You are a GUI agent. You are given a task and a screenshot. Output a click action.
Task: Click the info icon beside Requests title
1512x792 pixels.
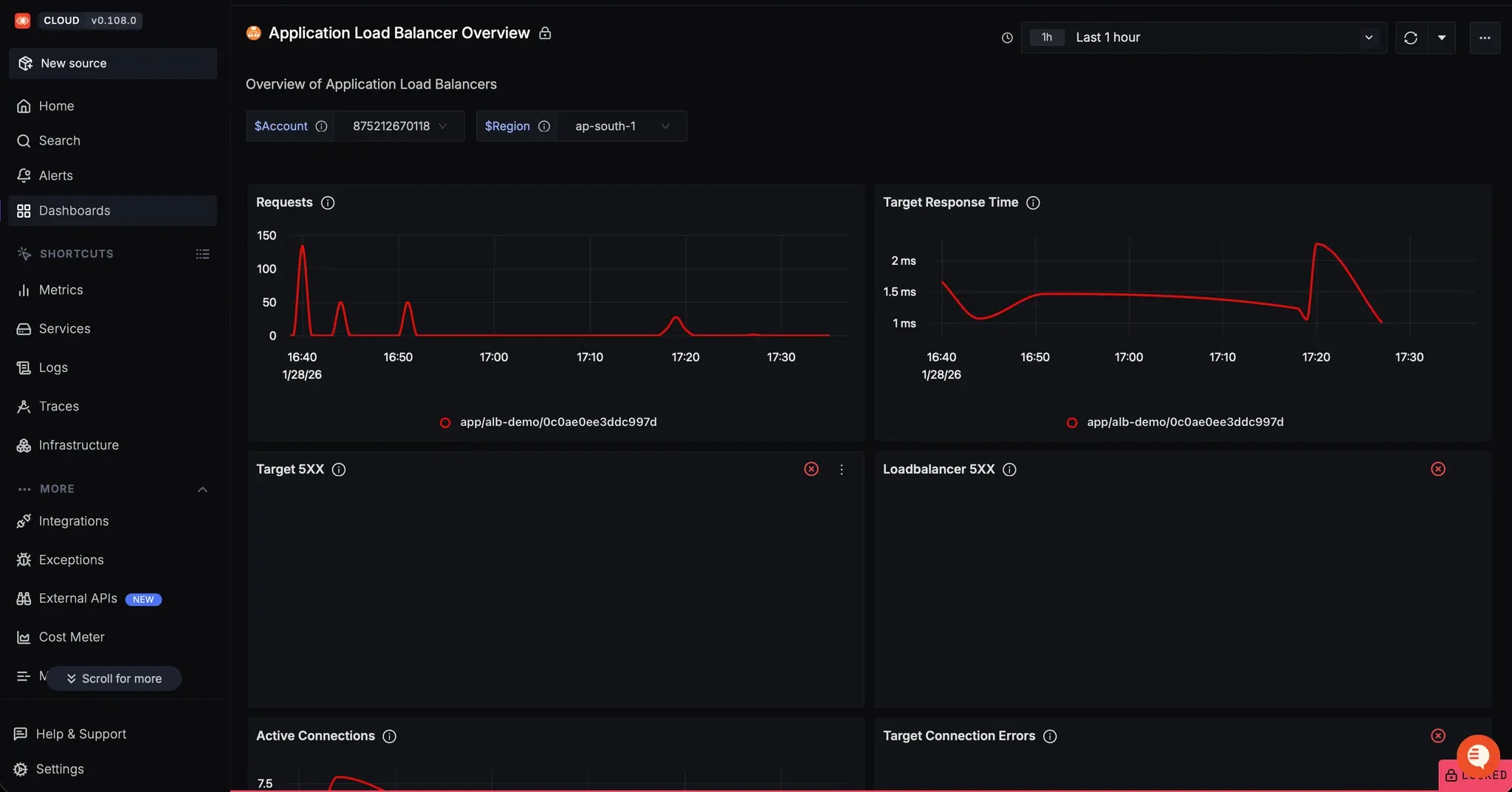(328, 203)
